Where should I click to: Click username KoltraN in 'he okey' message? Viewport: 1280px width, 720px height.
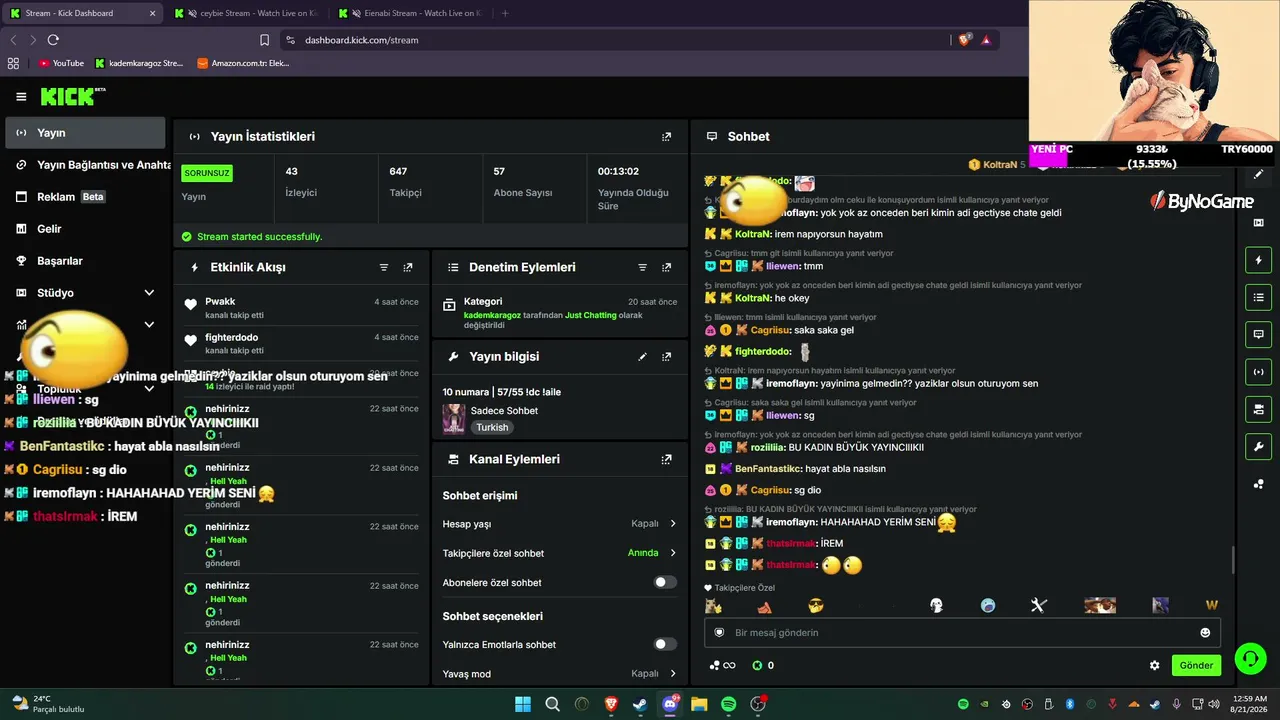click(x=752, y=298)
